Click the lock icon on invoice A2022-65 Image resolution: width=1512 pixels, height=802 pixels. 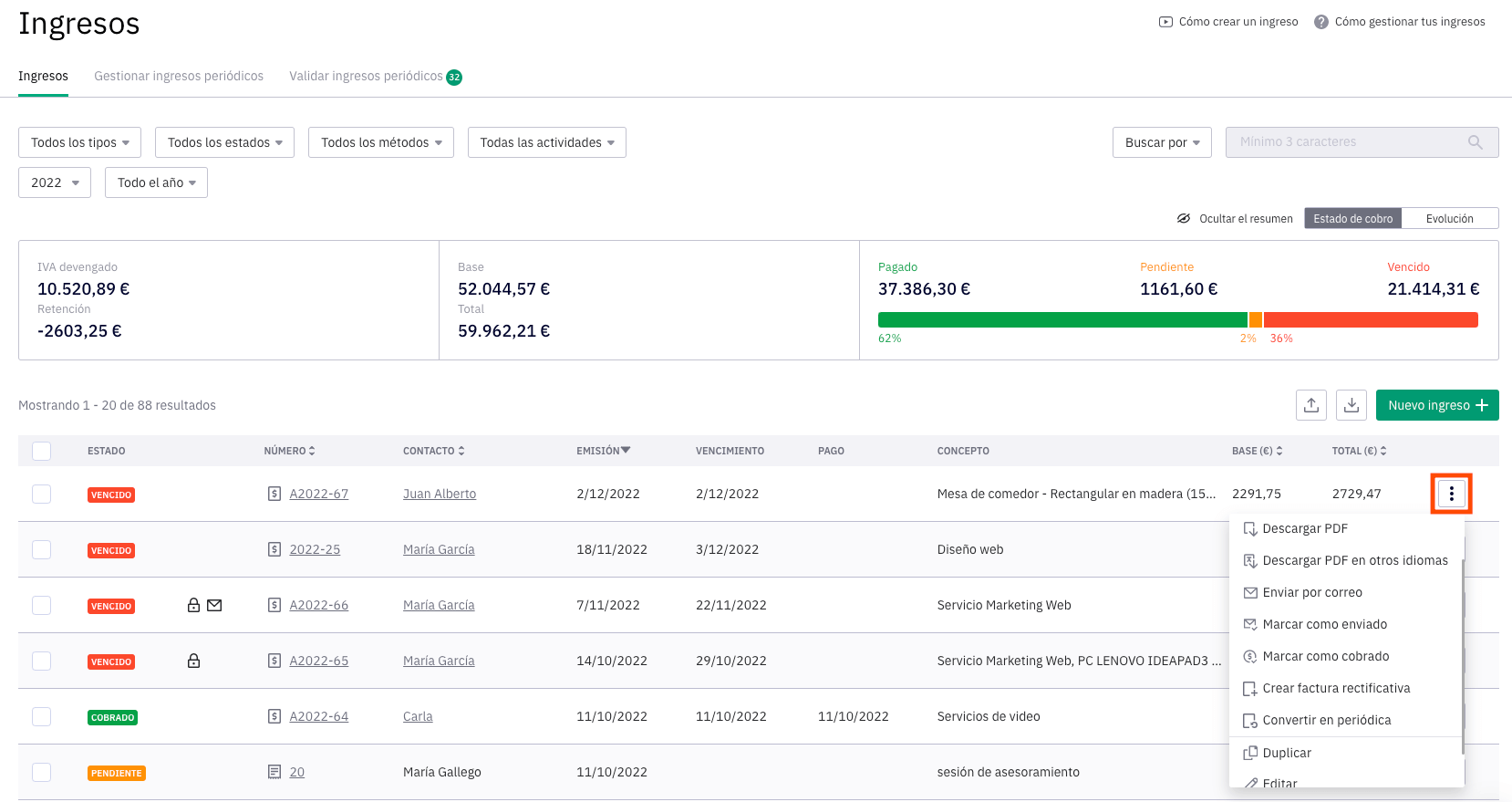[x=193, y=661]
